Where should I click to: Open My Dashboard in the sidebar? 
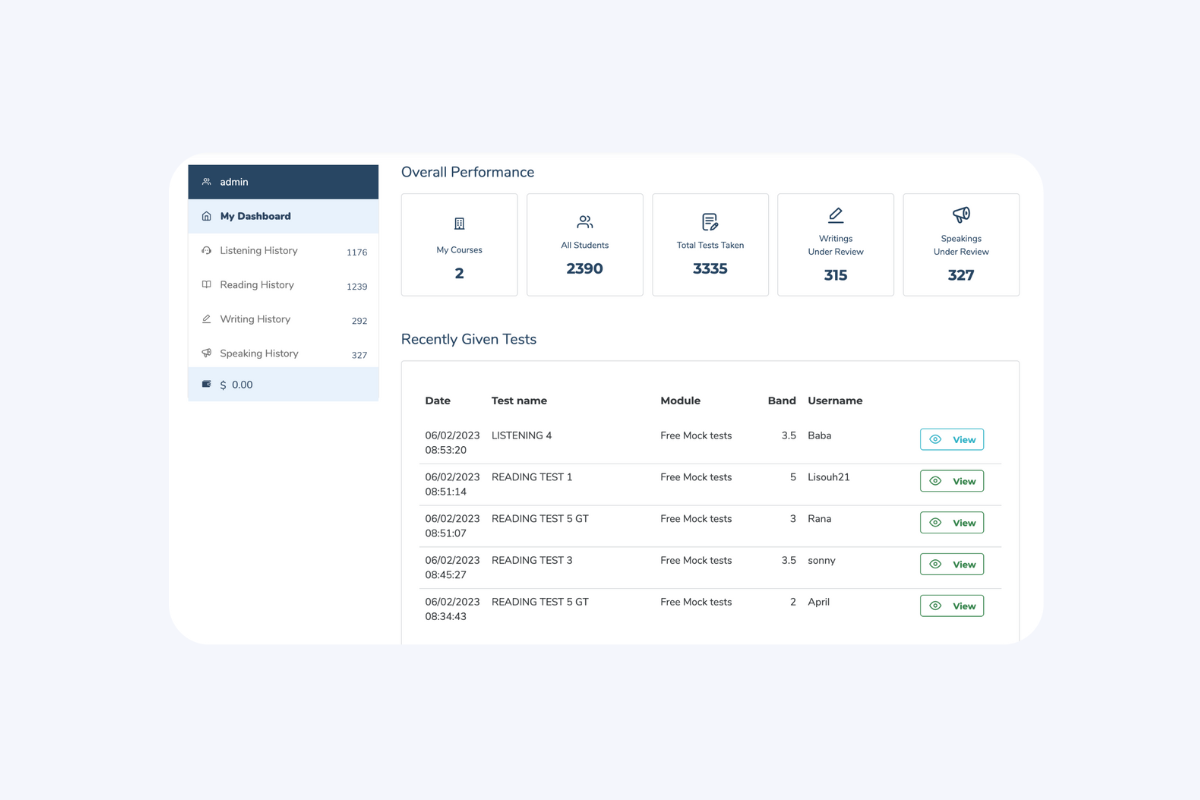[255, 216]
